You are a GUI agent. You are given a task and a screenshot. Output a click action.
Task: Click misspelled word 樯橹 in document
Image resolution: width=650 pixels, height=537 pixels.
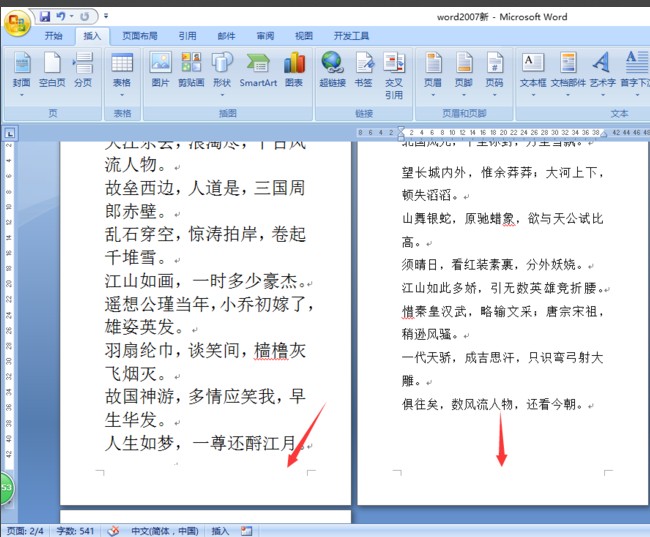coord(271,350)
